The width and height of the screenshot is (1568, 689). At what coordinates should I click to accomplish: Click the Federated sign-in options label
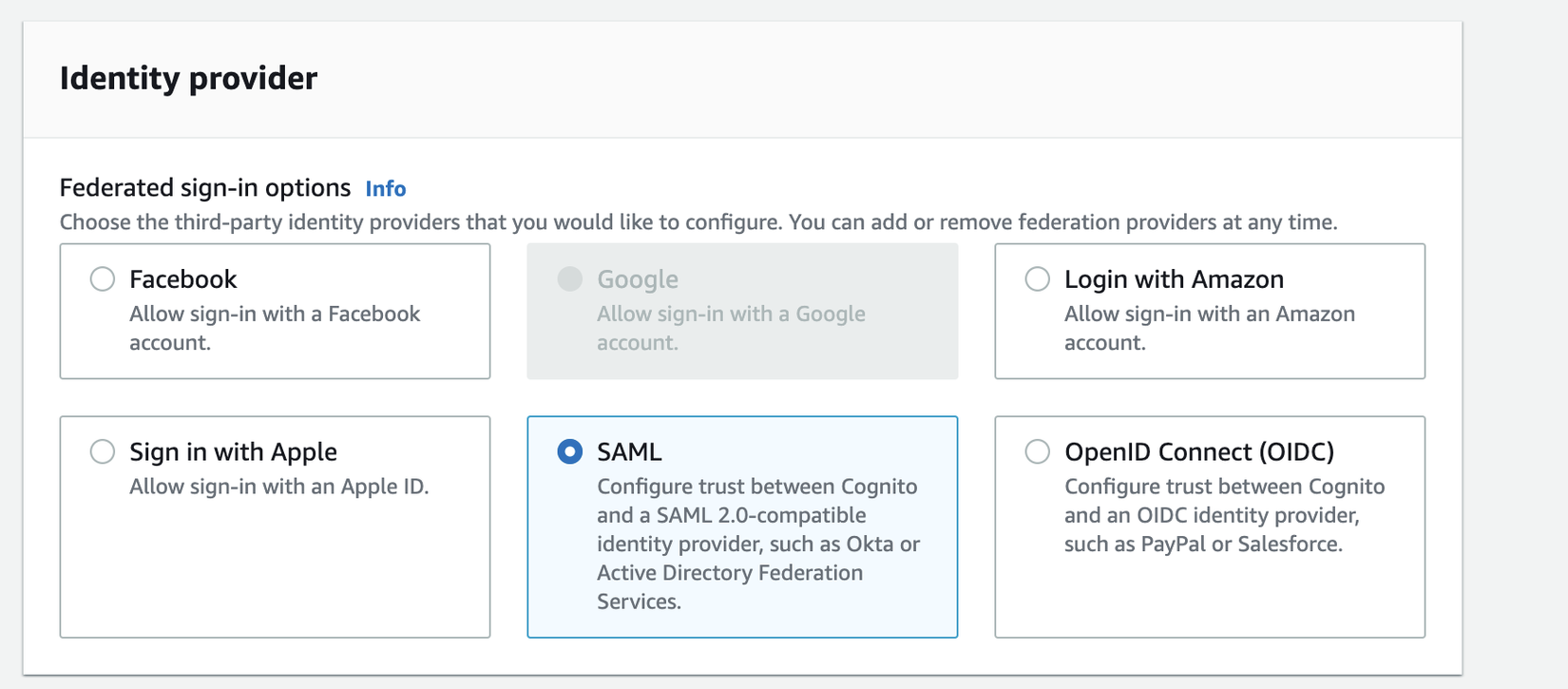click(205, 188)
